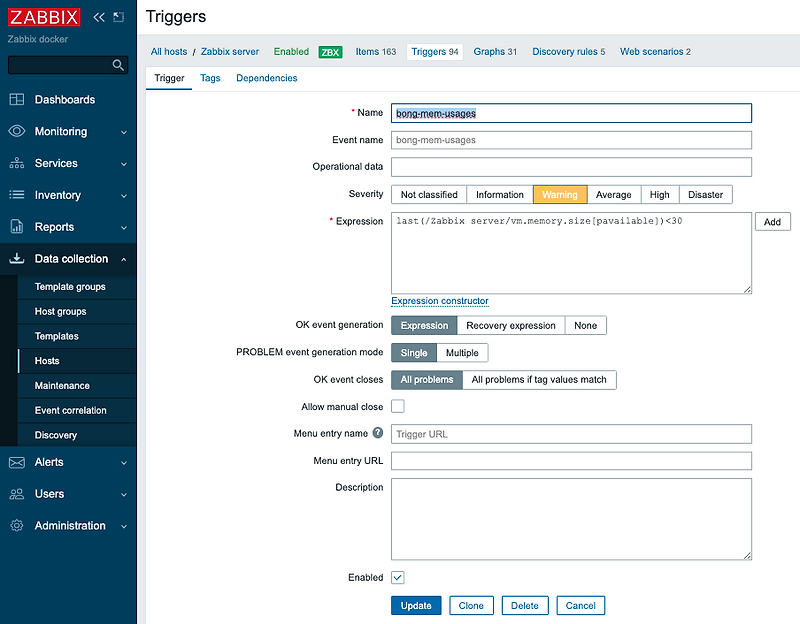Uncheck the Enabled checkbox
The width and height of the screenshot is (800, 624).
tap(397, 577)
